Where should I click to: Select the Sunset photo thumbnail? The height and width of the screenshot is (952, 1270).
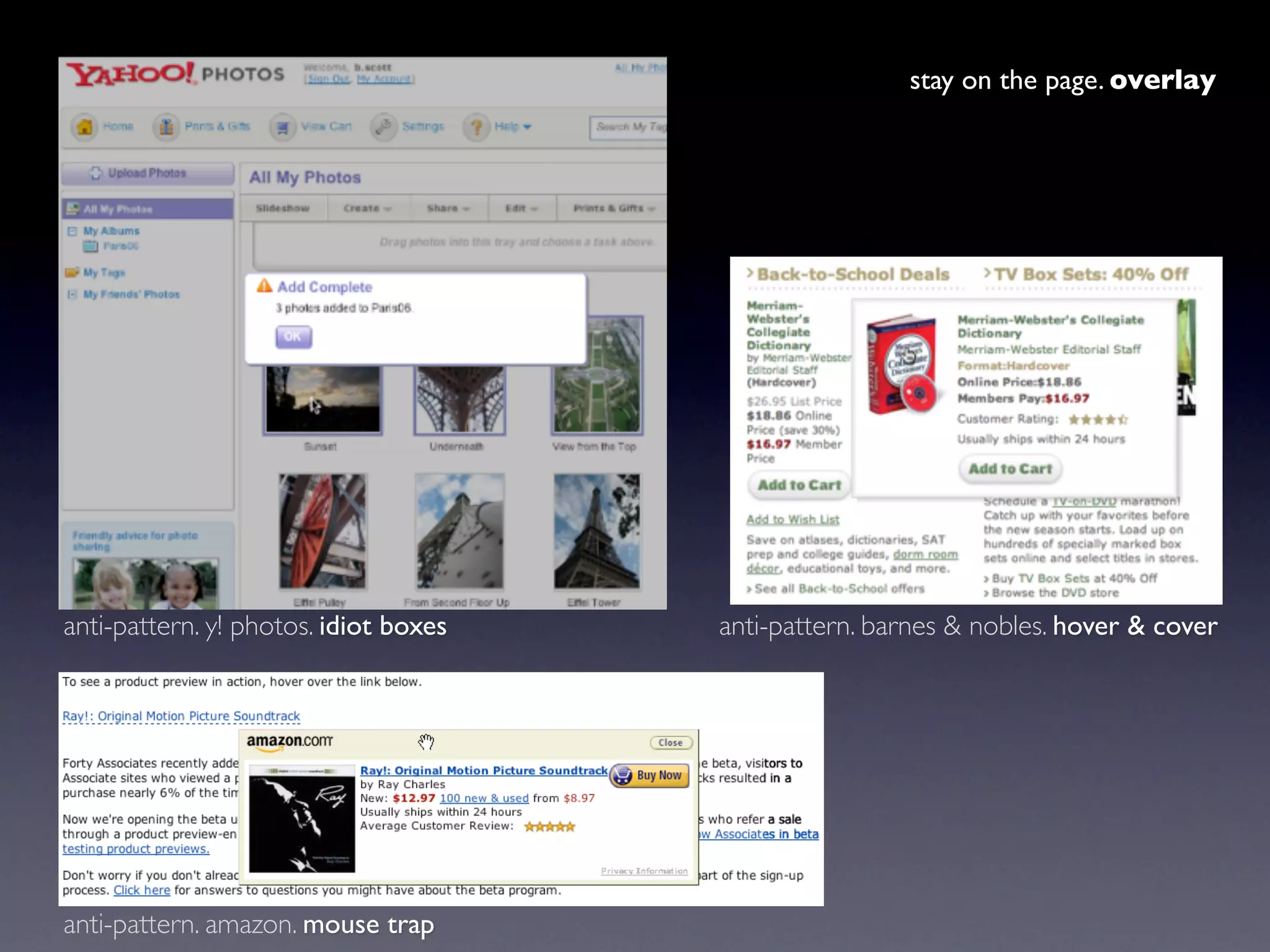pos(322,399)
